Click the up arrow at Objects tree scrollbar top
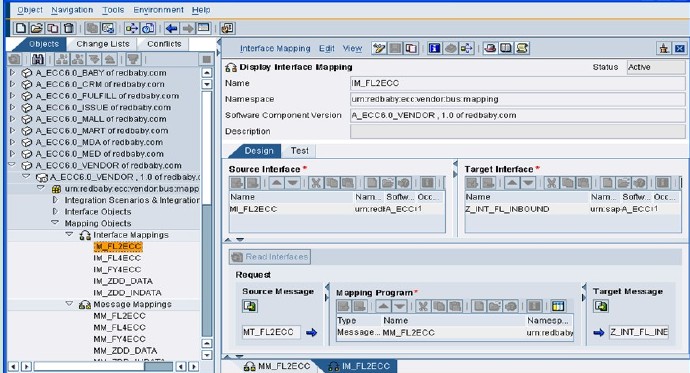The height and width of the screenshot is (373, 690). coord(207,73)
